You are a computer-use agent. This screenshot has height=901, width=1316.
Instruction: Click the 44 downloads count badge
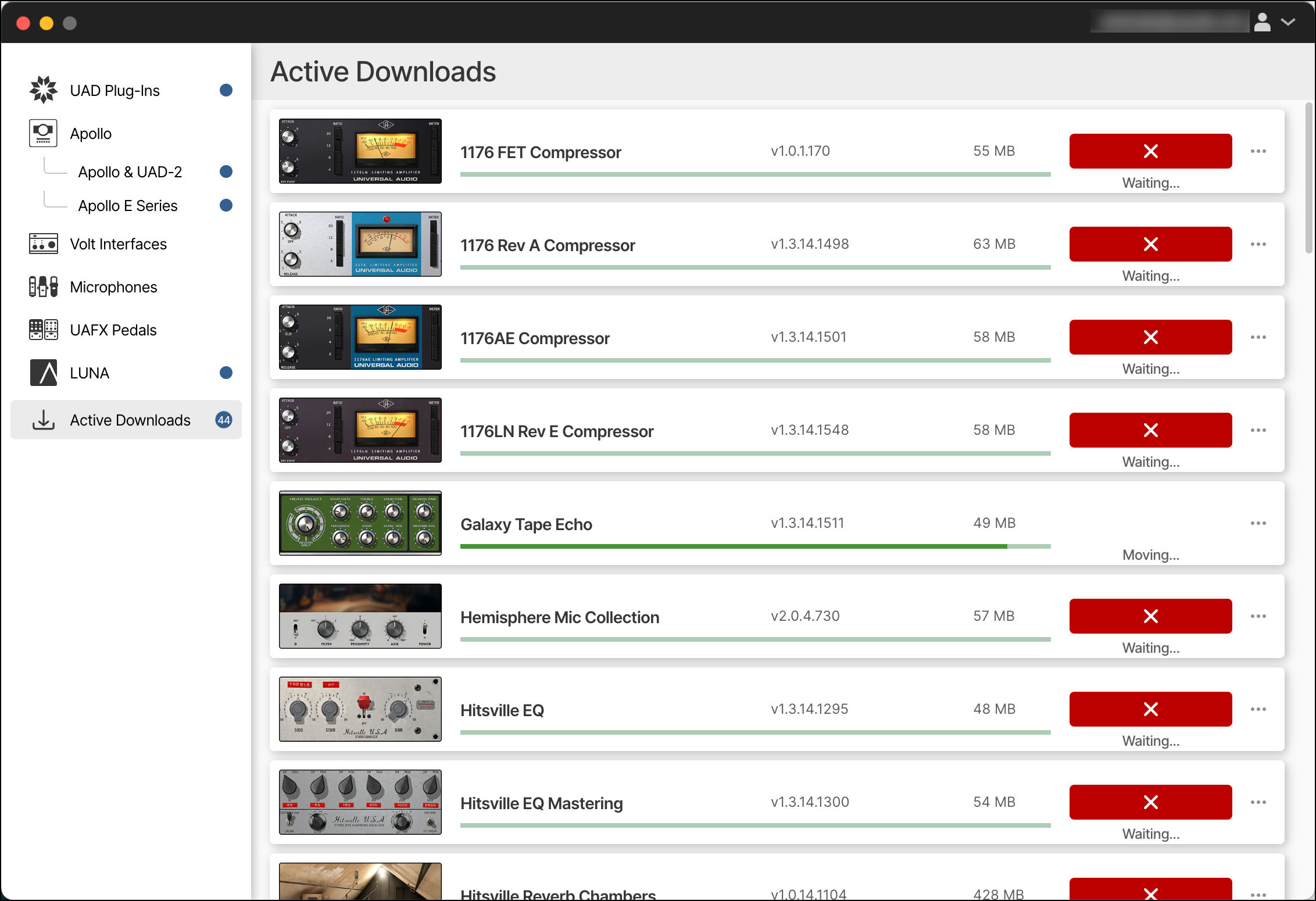point(224,420)
